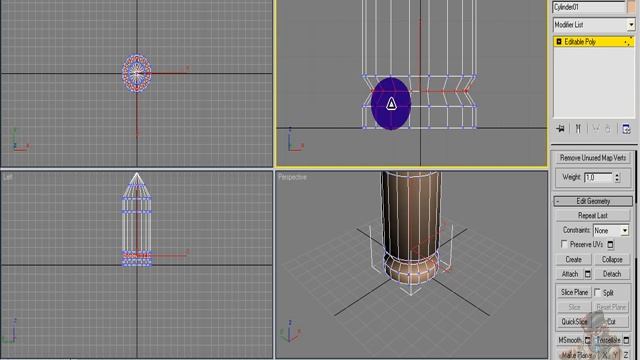Click the Left viewport label
Image resolution: width=640 pixels, height=360 pixels.
(8, 177)
